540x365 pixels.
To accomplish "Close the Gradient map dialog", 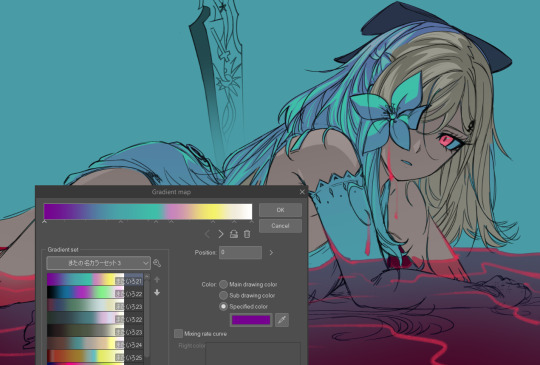I will click(x=302, y=192).
